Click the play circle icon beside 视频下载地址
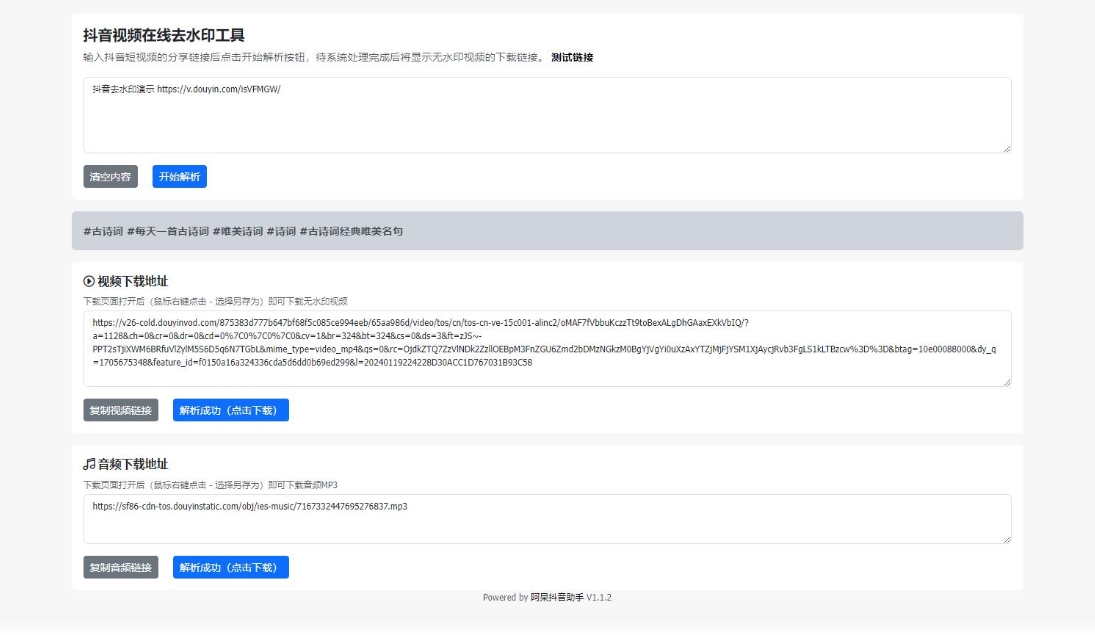This screenshot has width=1095, height=635. [x=89, y=282]
